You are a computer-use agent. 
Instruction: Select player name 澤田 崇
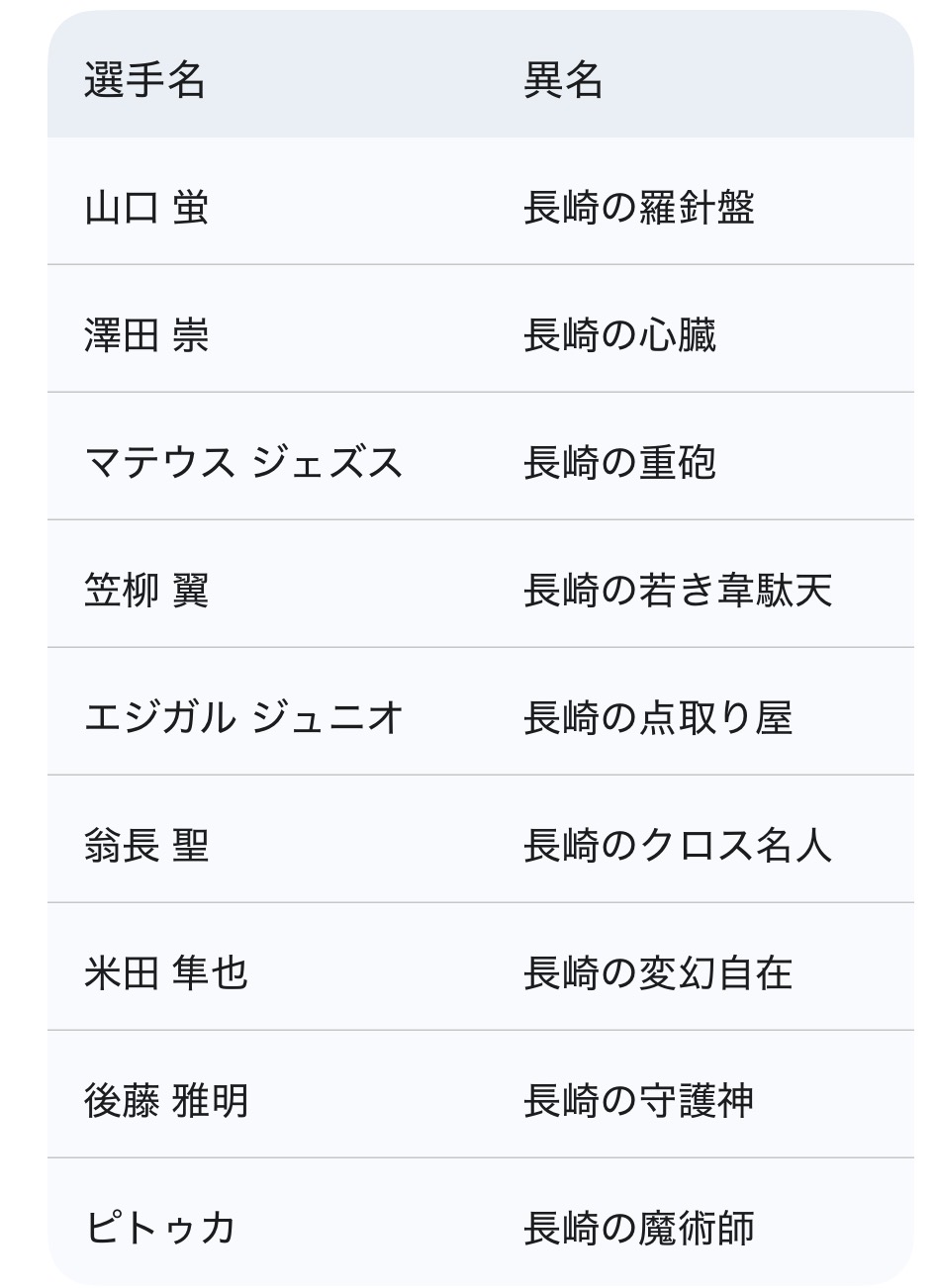(x=146, y=336)
